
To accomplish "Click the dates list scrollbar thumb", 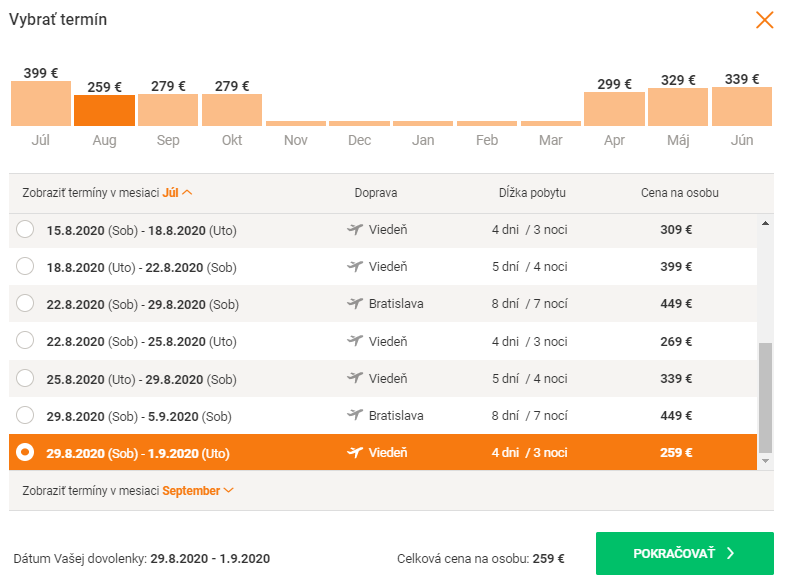I will pyautogui.click(x=765, y=398).
